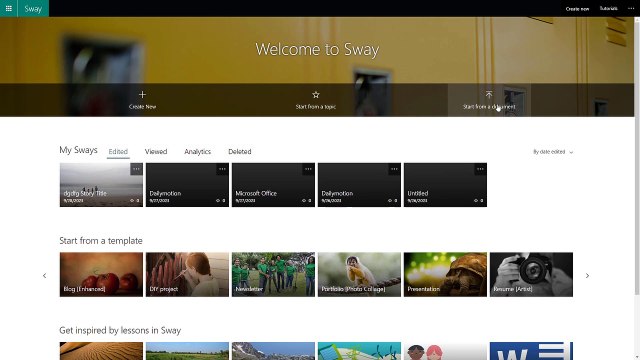Open options menu on second Dailymotion card

pos(394,169)
